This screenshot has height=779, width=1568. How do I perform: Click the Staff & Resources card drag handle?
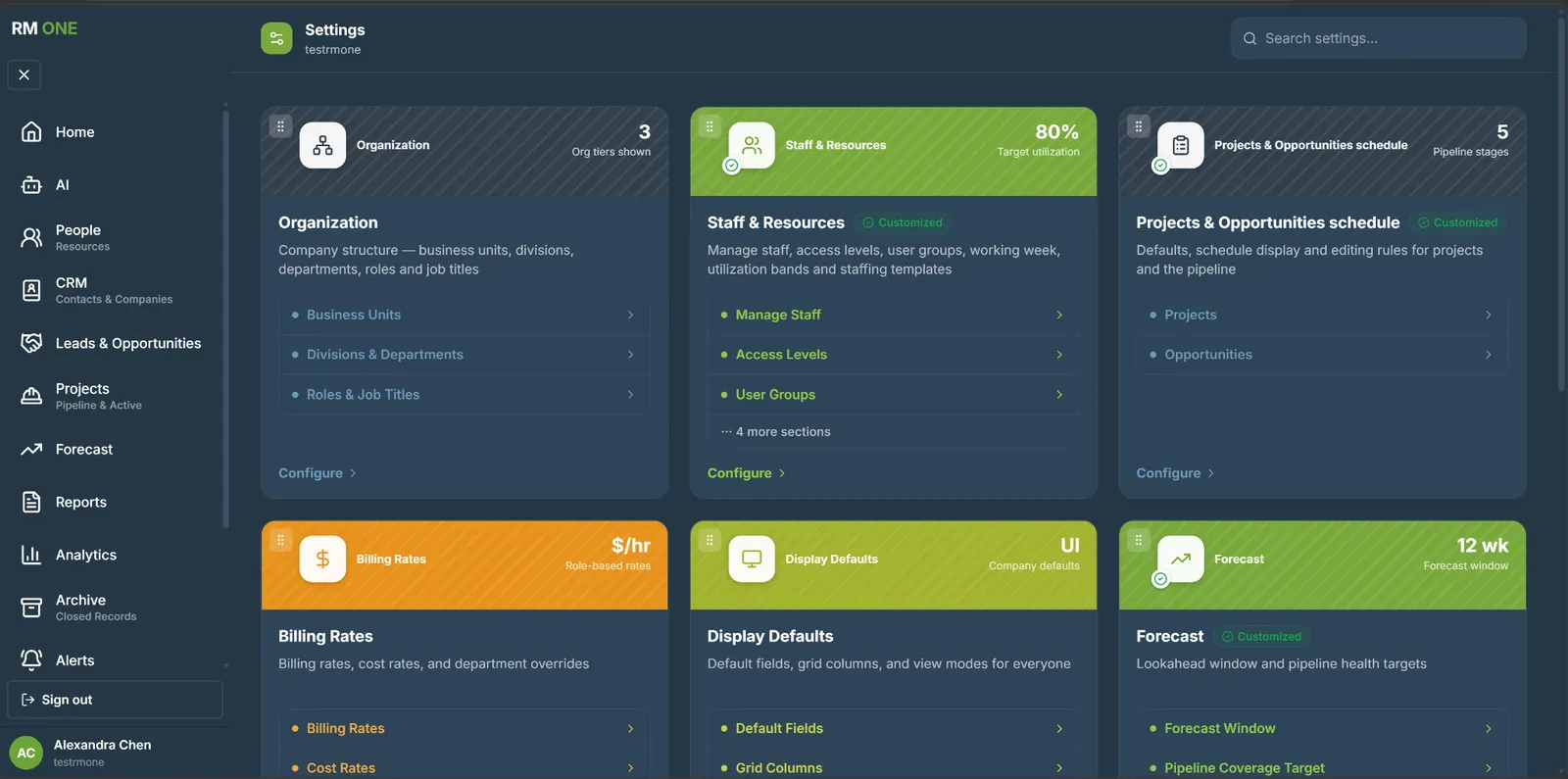710,126
